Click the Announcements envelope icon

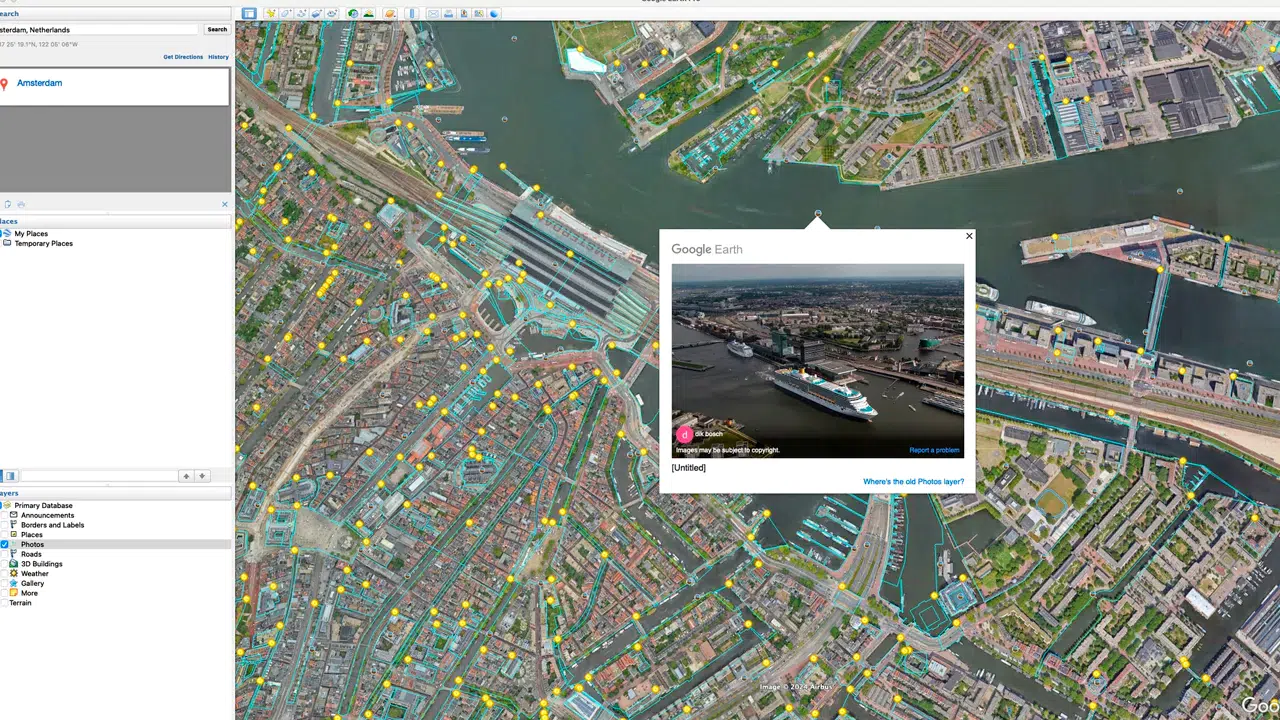click(x=13, y=515)
